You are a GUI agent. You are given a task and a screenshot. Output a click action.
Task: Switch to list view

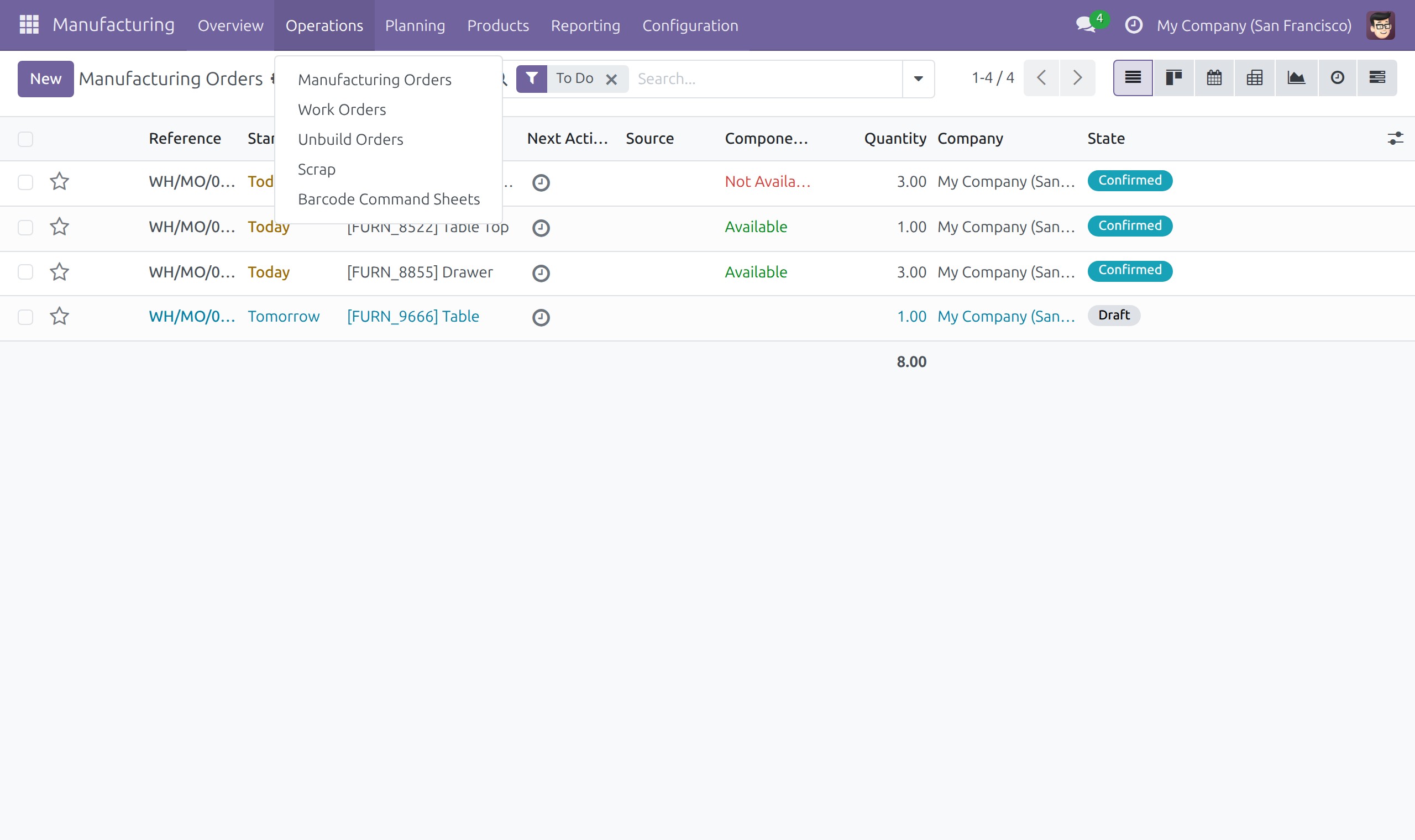(1133, 77)
